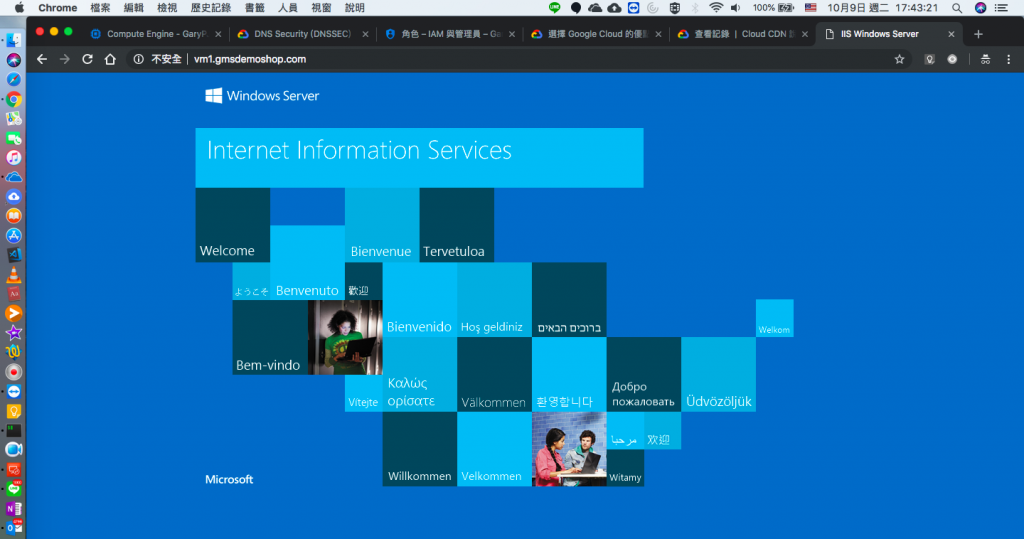The image size is (1024, 539).
Task: Open the 歷史記錄 menu
Action: (x=210, y=8)
